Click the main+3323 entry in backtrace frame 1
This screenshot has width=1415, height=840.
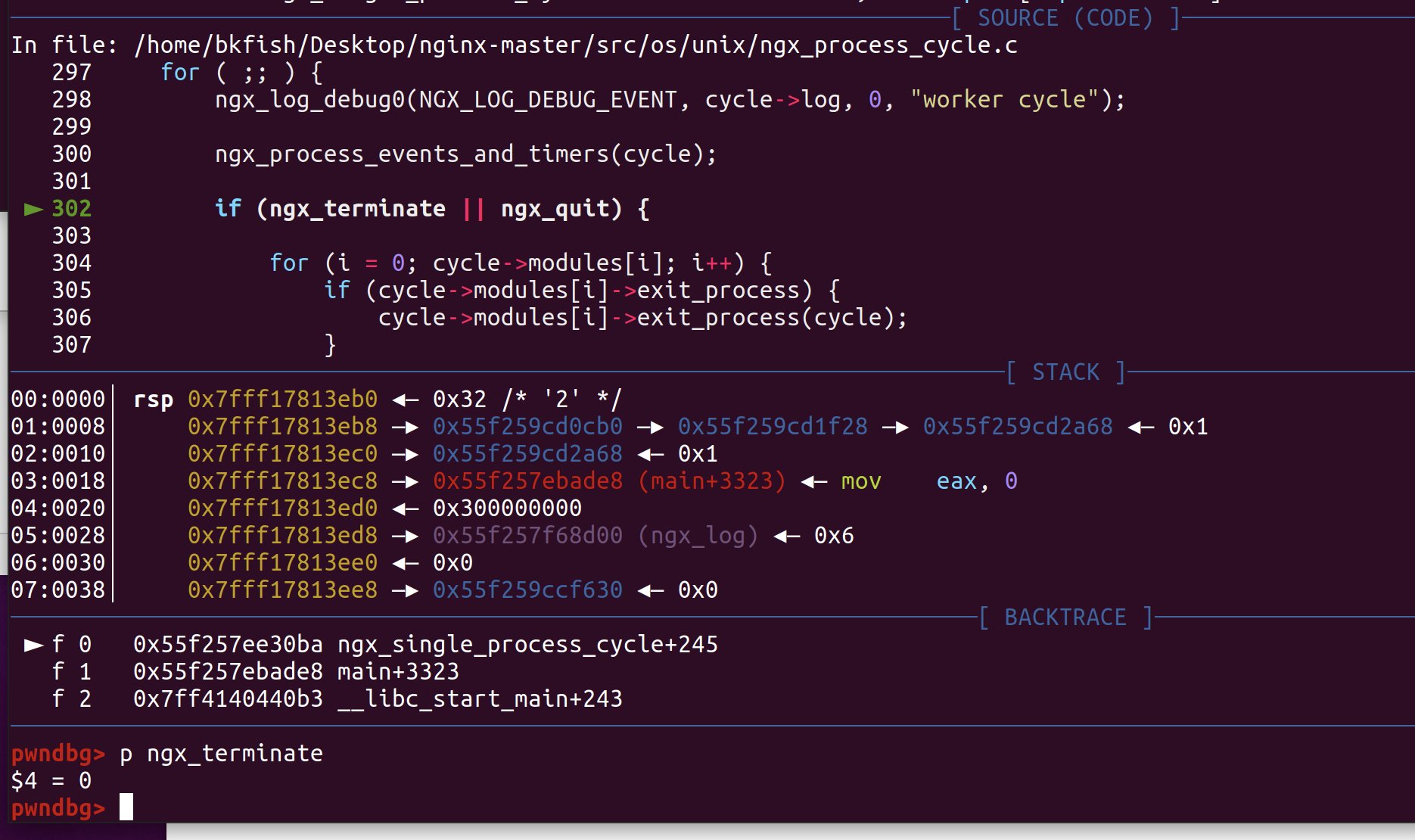tap(398, 672)
